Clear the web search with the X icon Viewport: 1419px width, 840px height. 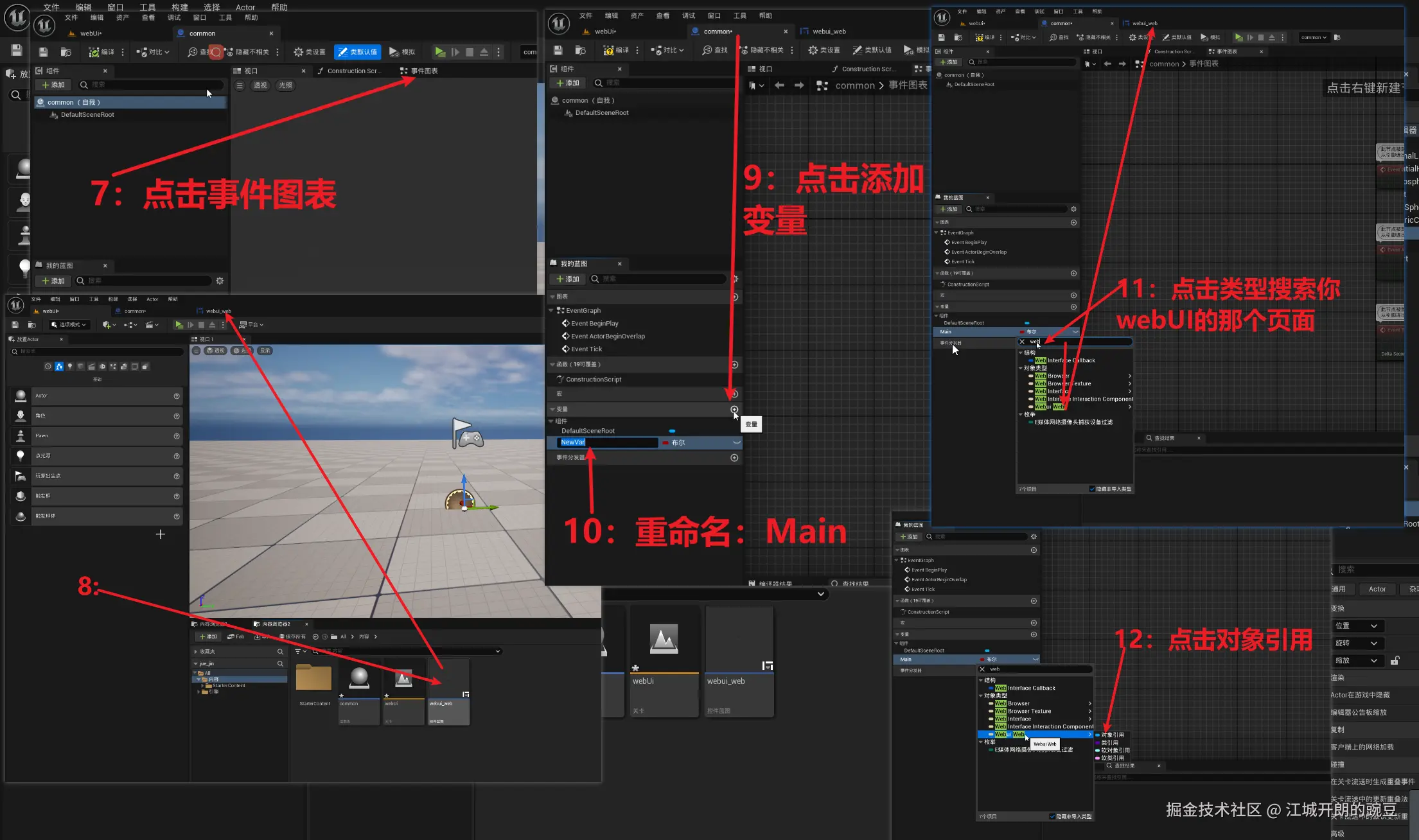[982, 669]
